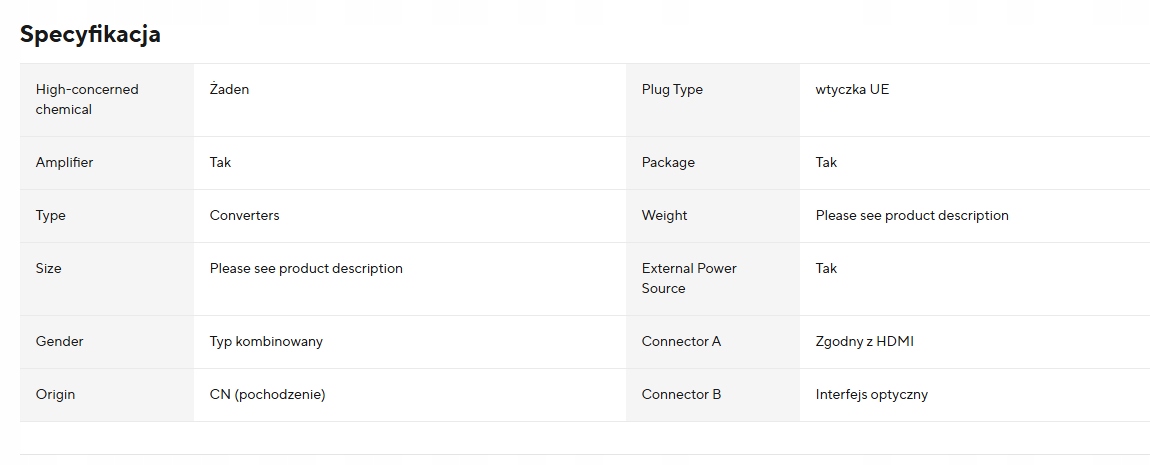Select the Interfejs optyczny value
1150x465 pixels.
click(871, 394)
